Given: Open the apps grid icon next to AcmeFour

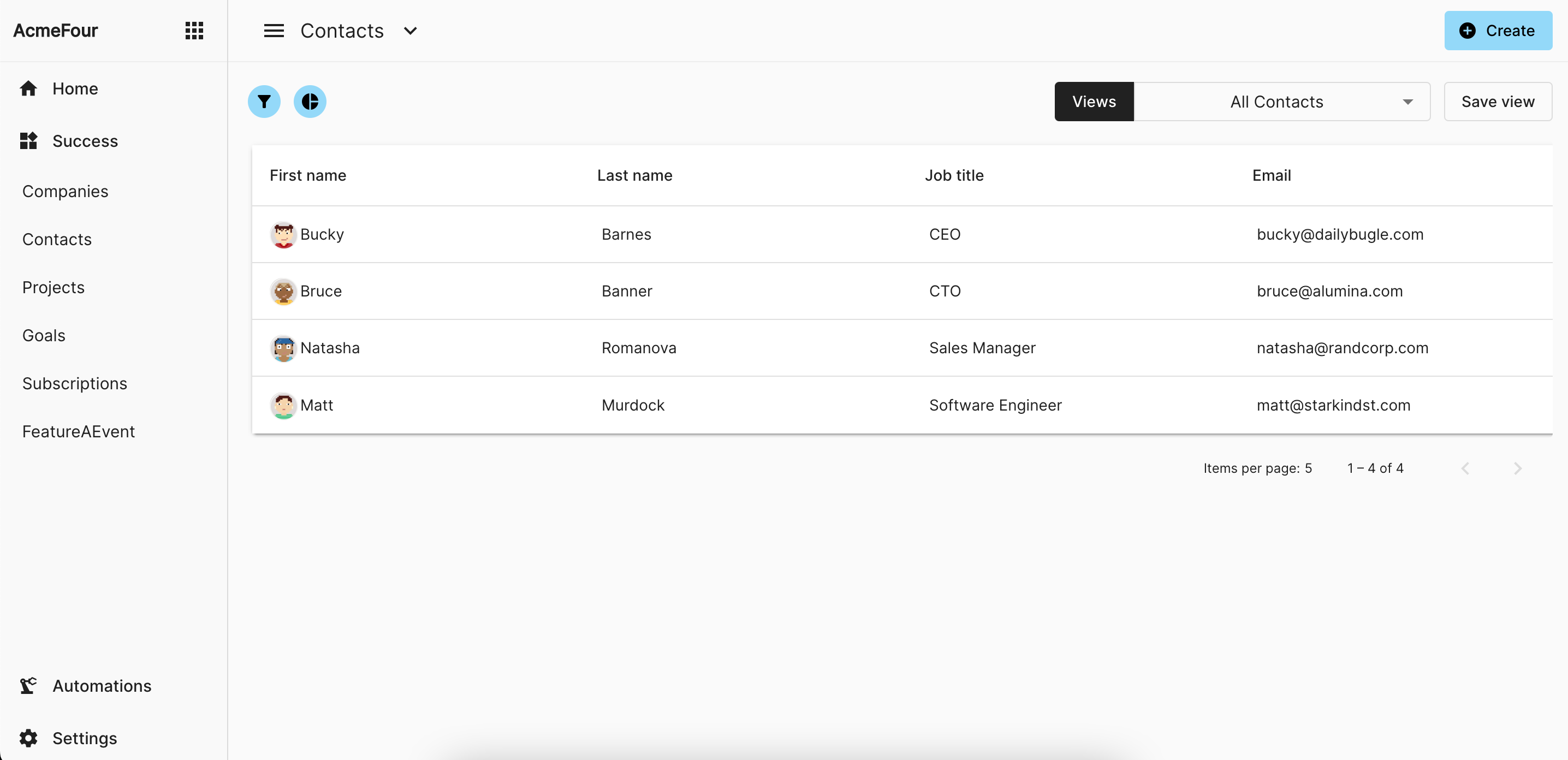Looking at the screenshot, I should click(x=194, y=31).
